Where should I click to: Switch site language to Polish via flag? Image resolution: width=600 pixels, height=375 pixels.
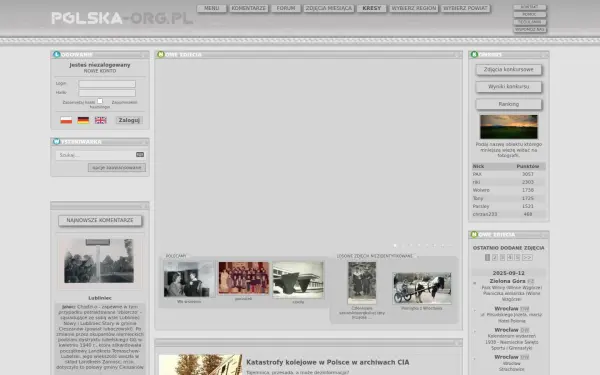coord(66,120)
